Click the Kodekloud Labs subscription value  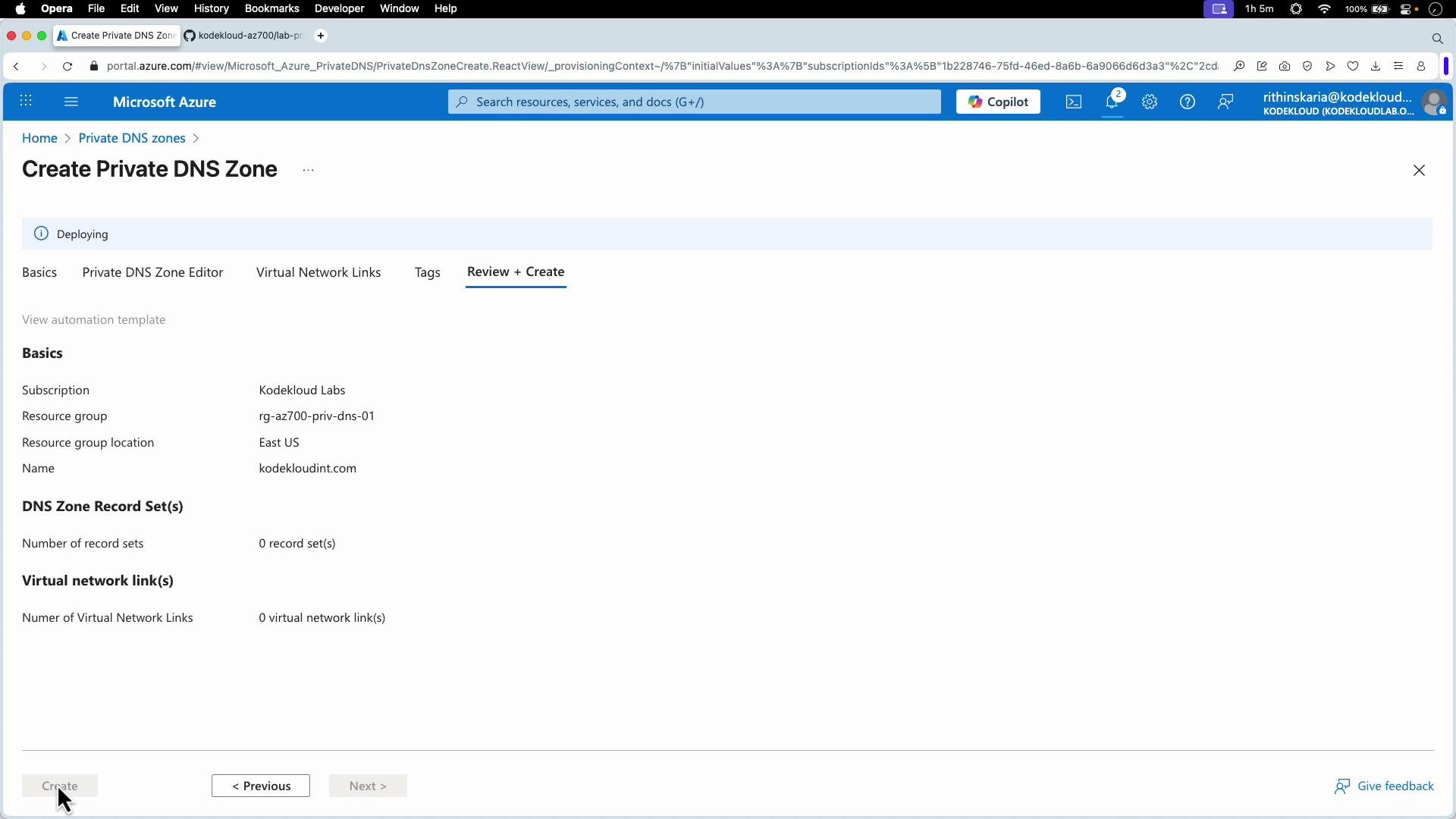coord(303,391)
